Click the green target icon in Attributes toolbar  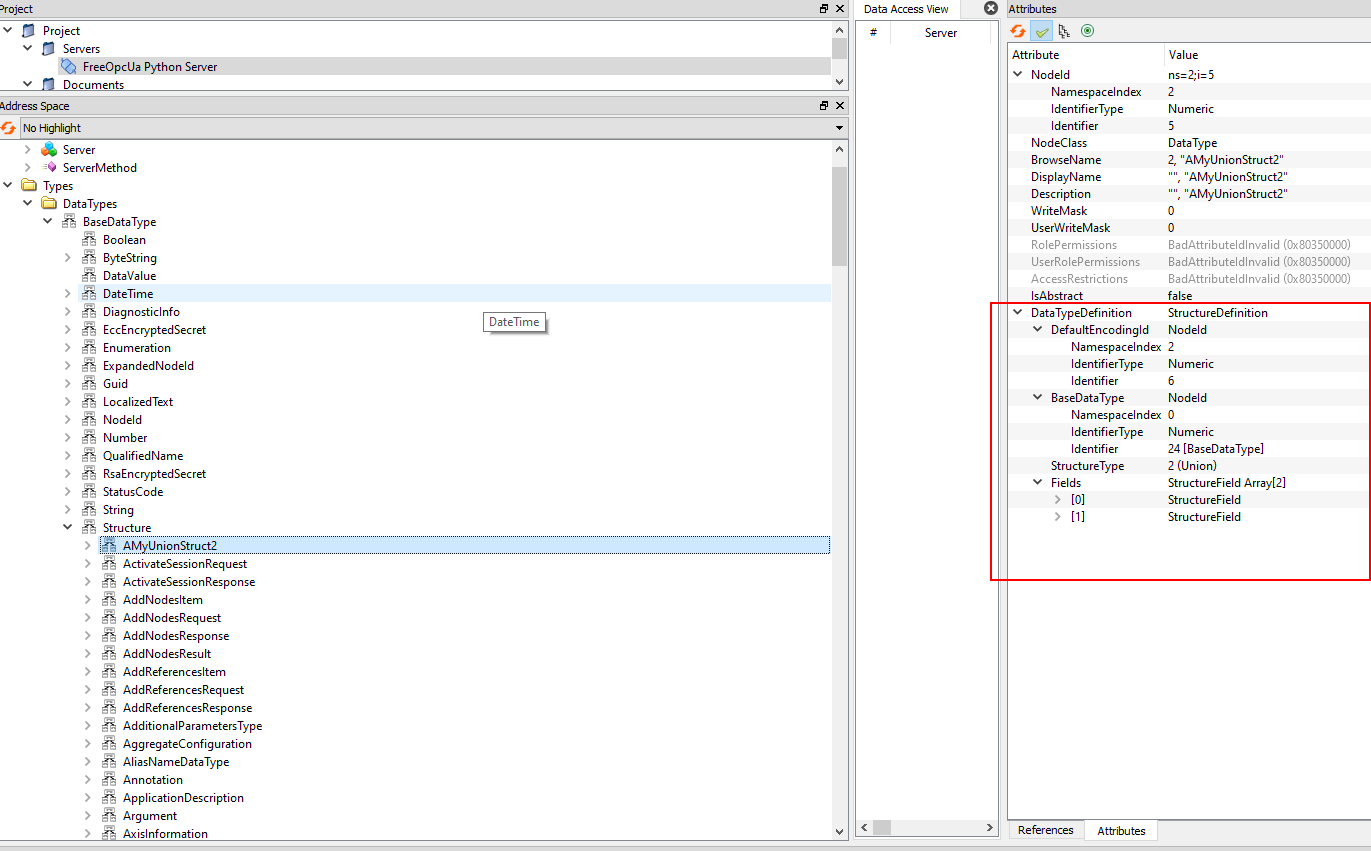[1087, 31]
